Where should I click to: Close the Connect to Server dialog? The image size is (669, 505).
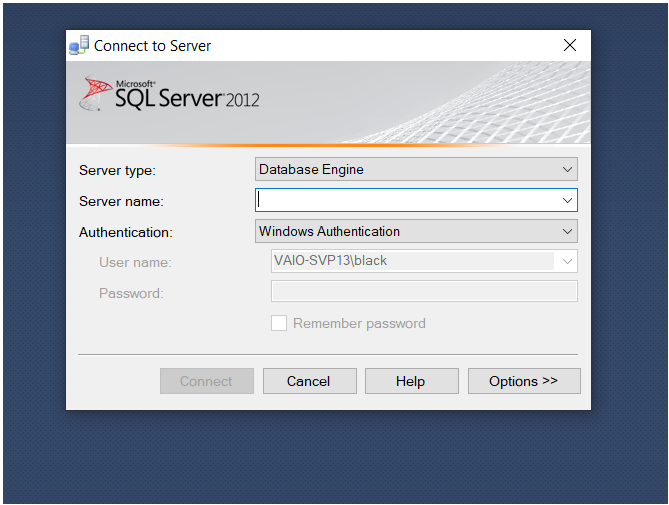pos(570,45)
